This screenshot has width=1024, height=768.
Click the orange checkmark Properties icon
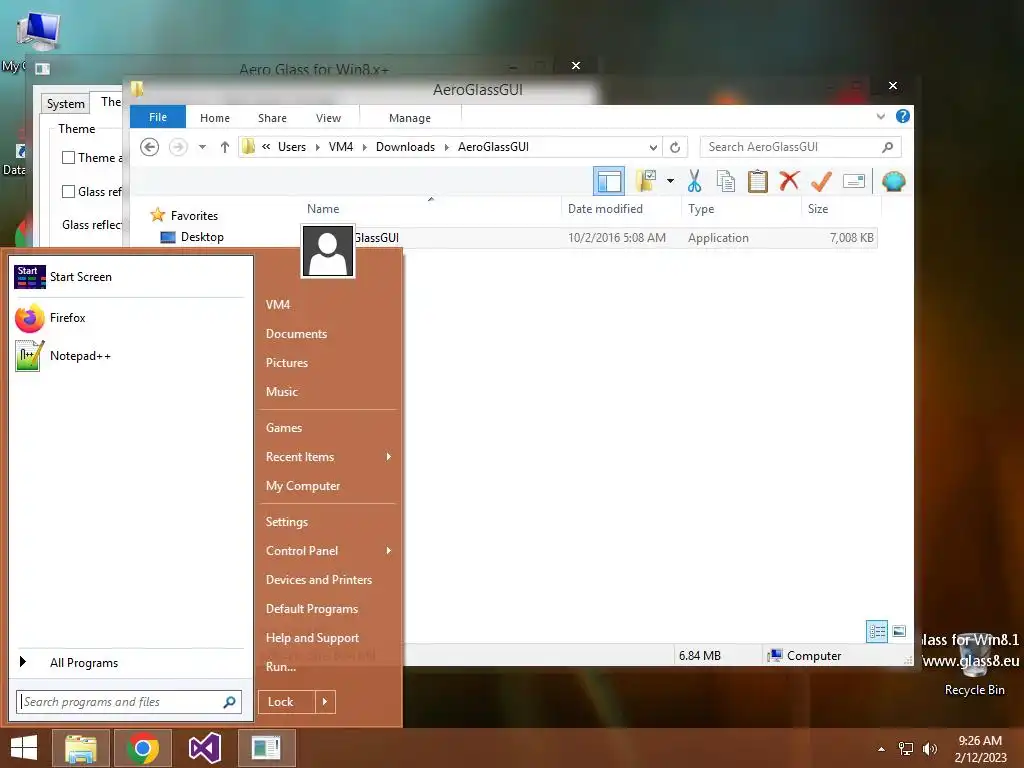821,181
